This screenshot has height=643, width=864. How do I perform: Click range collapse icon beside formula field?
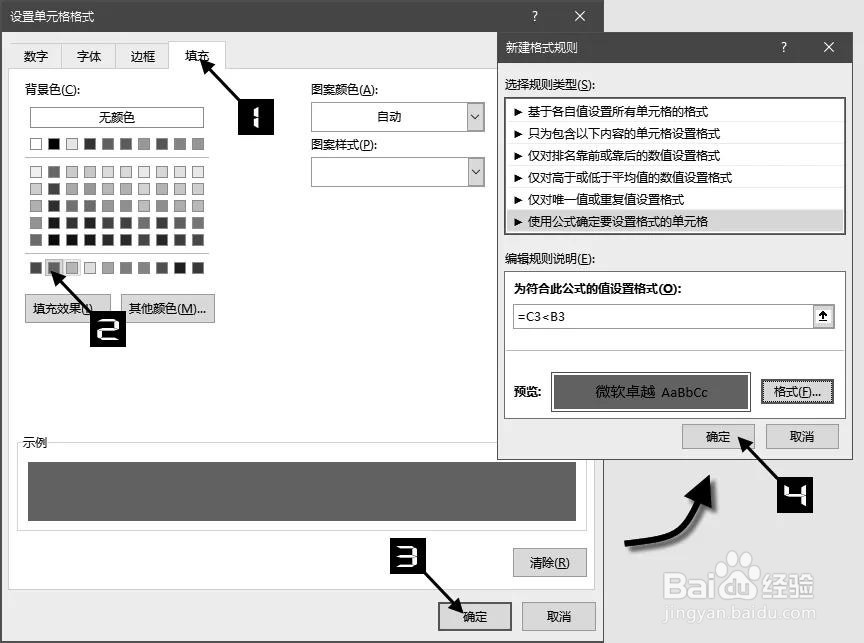tap(823, 317)
